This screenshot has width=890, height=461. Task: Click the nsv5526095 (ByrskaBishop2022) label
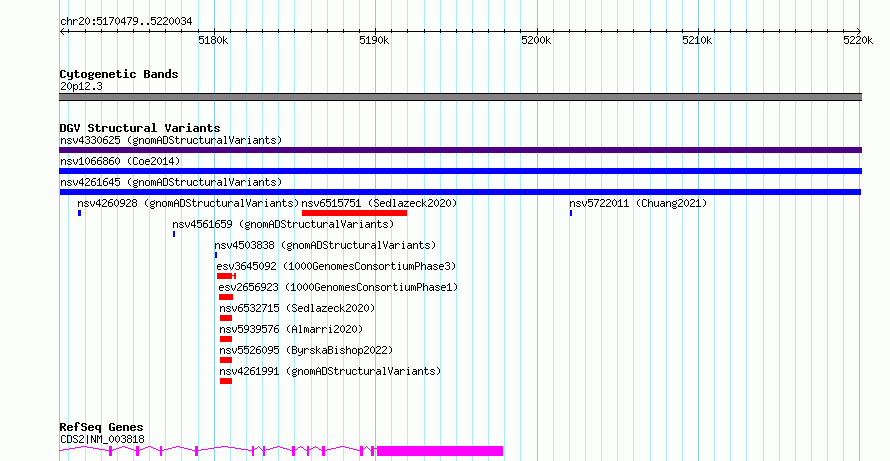307,350
